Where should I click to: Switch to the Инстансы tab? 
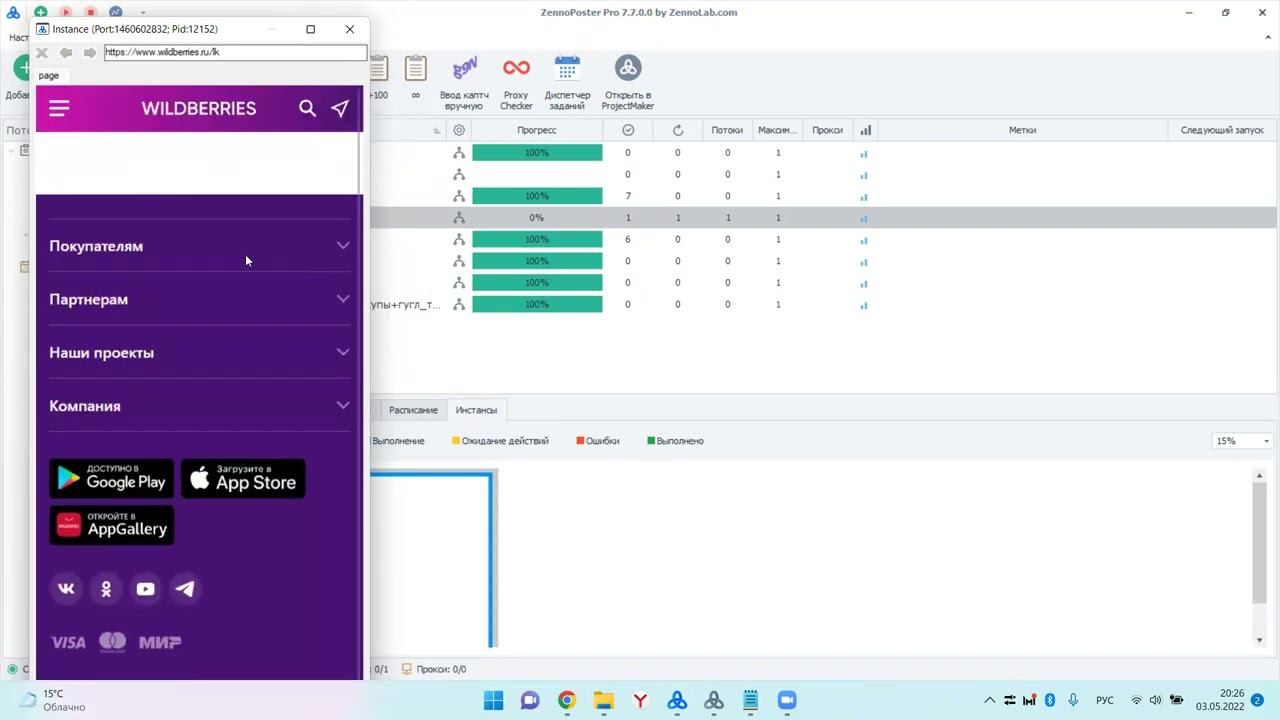tap(476, 410)
